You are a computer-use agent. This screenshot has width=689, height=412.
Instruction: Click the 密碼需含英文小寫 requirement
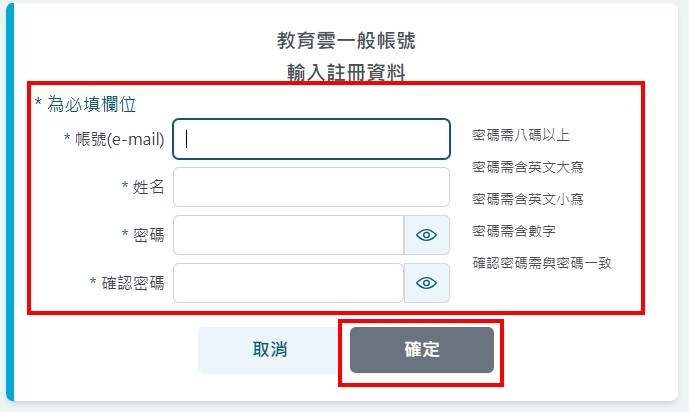coord(528,199)
